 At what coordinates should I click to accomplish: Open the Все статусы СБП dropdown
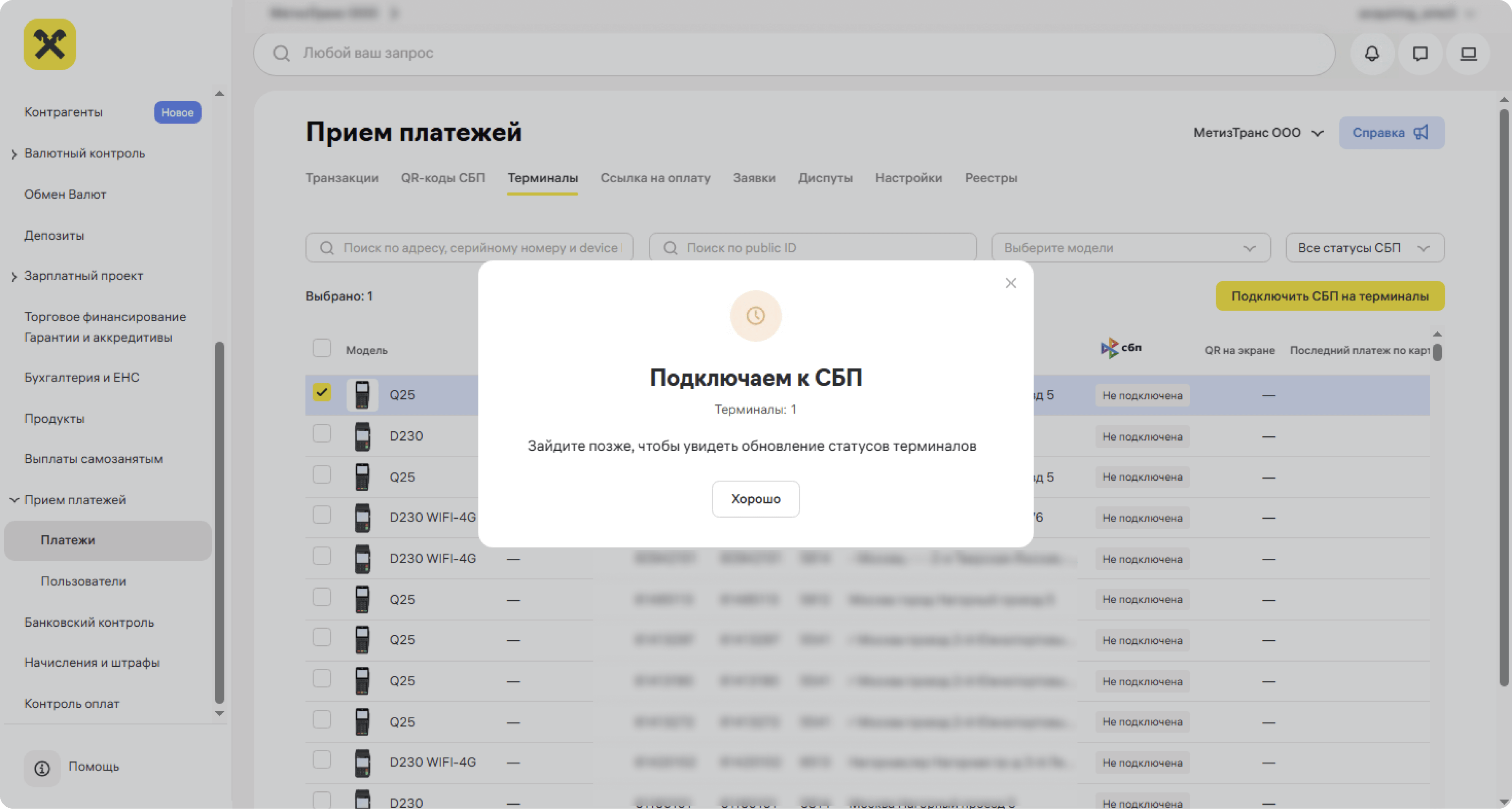tap(1364, 248)
